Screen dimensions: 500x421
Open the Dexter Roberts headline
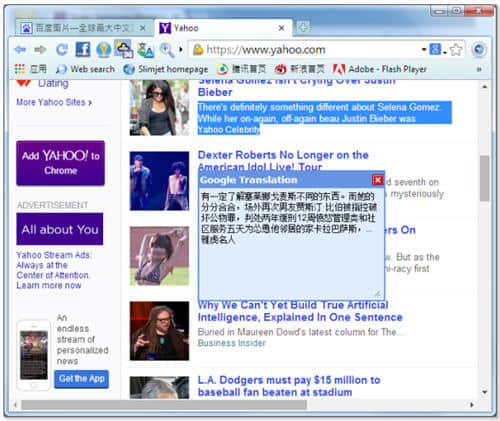(283, 161)
